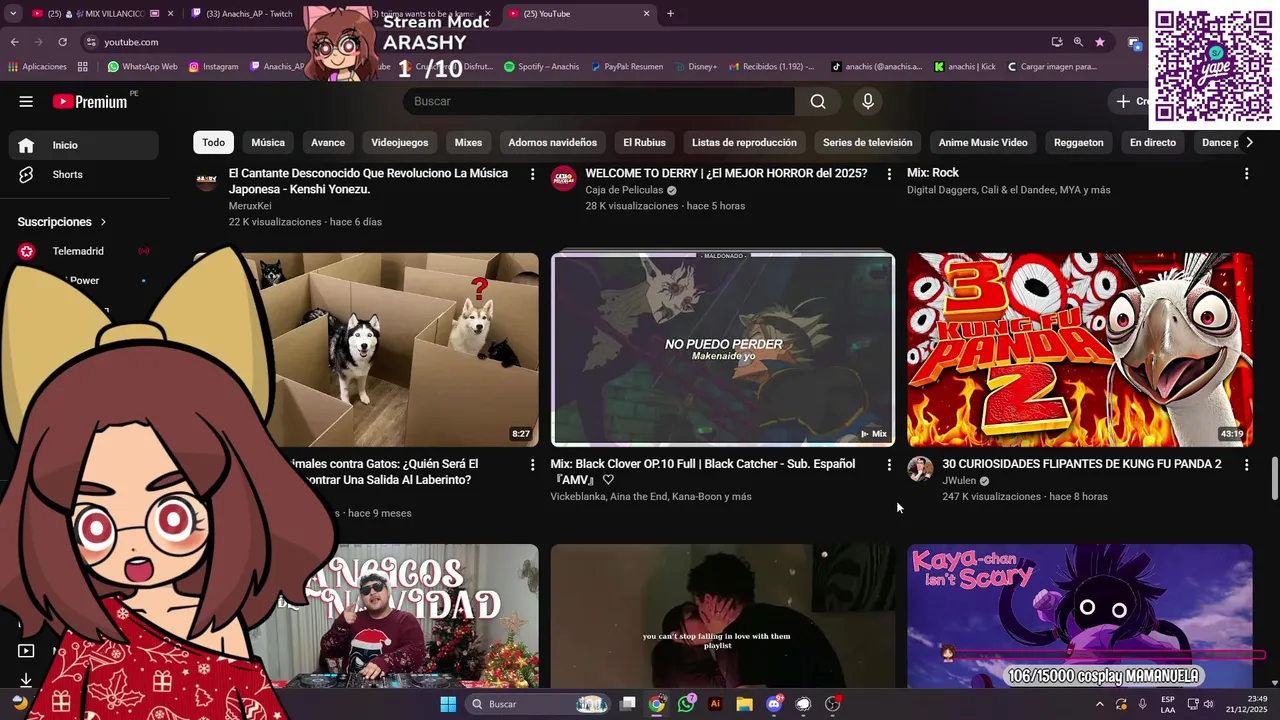Open WhatsApp Web bookmark
Image resolution: width=1280 pixels, height=720 pixels.
pos(142,67)
